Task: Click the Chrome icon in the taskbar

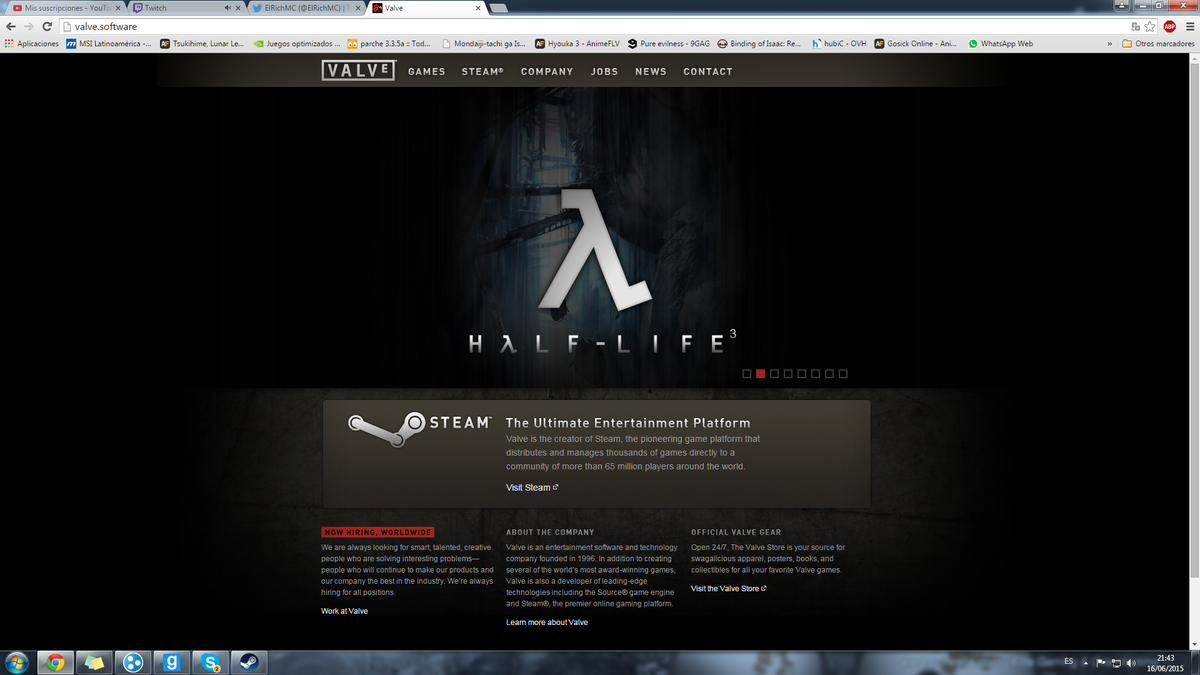Action: pos(55,662)
